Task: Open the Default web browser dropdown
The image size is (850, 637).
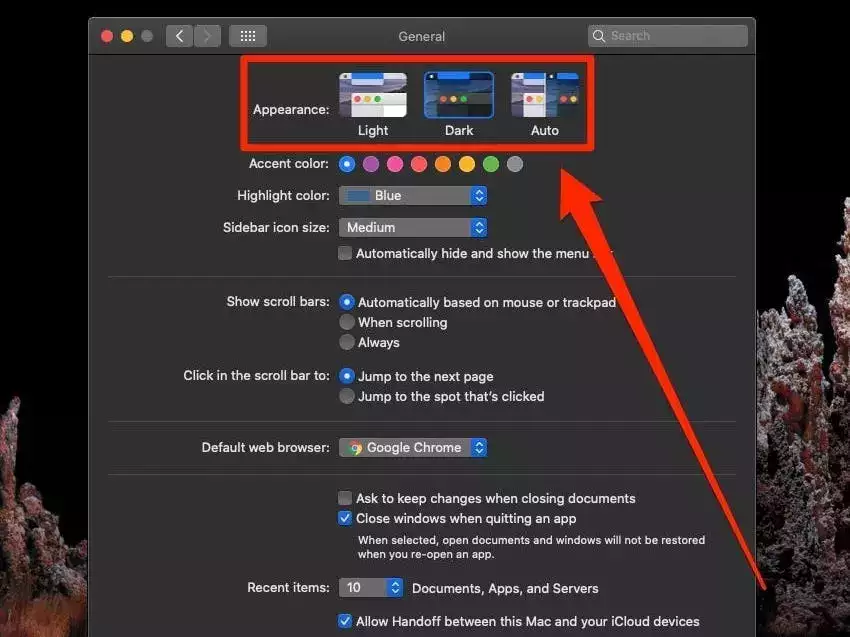Action: (413, 448)
